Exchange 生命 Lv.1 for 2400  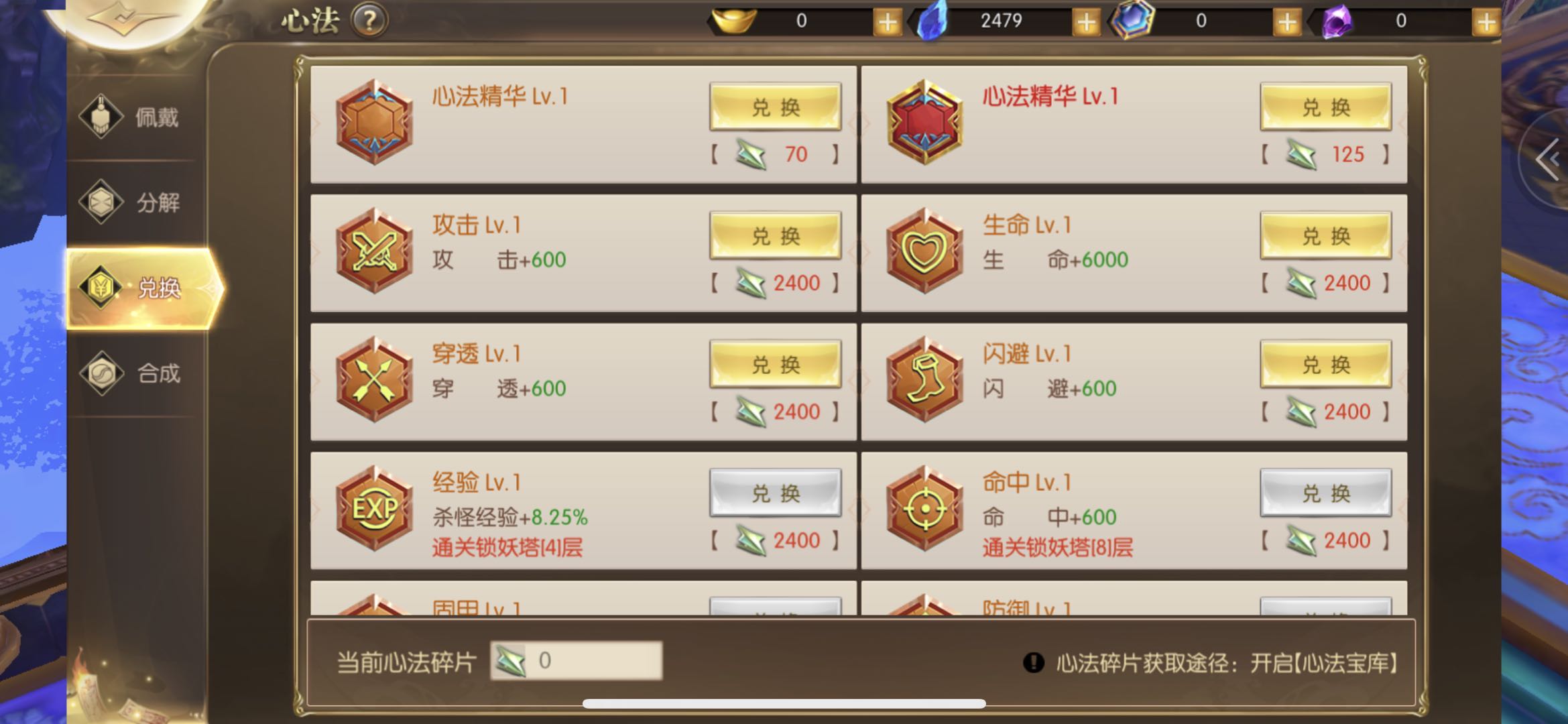[1326, 236]
